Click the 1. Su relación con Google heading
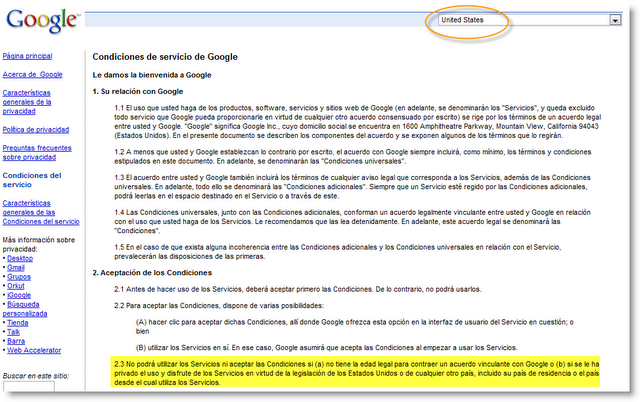This screenshot has width=640, height=402. click(138, 91)
